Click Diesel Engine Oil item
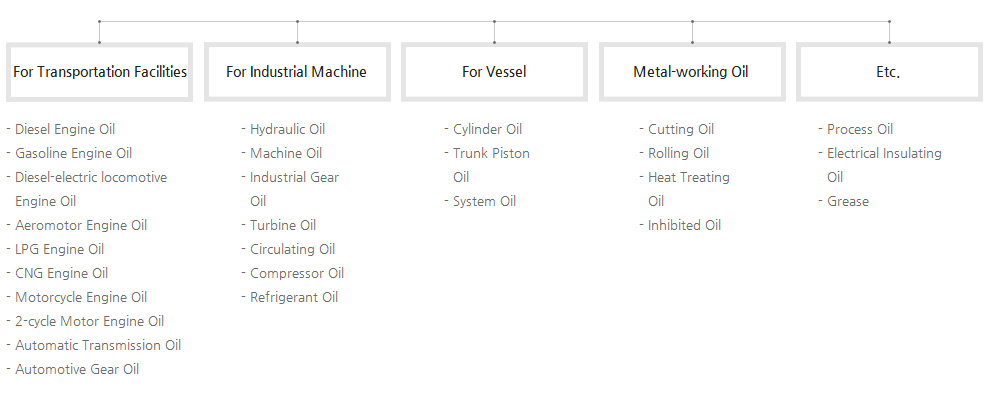The width and height of the screenshot is (990, 404). (65, 129)
